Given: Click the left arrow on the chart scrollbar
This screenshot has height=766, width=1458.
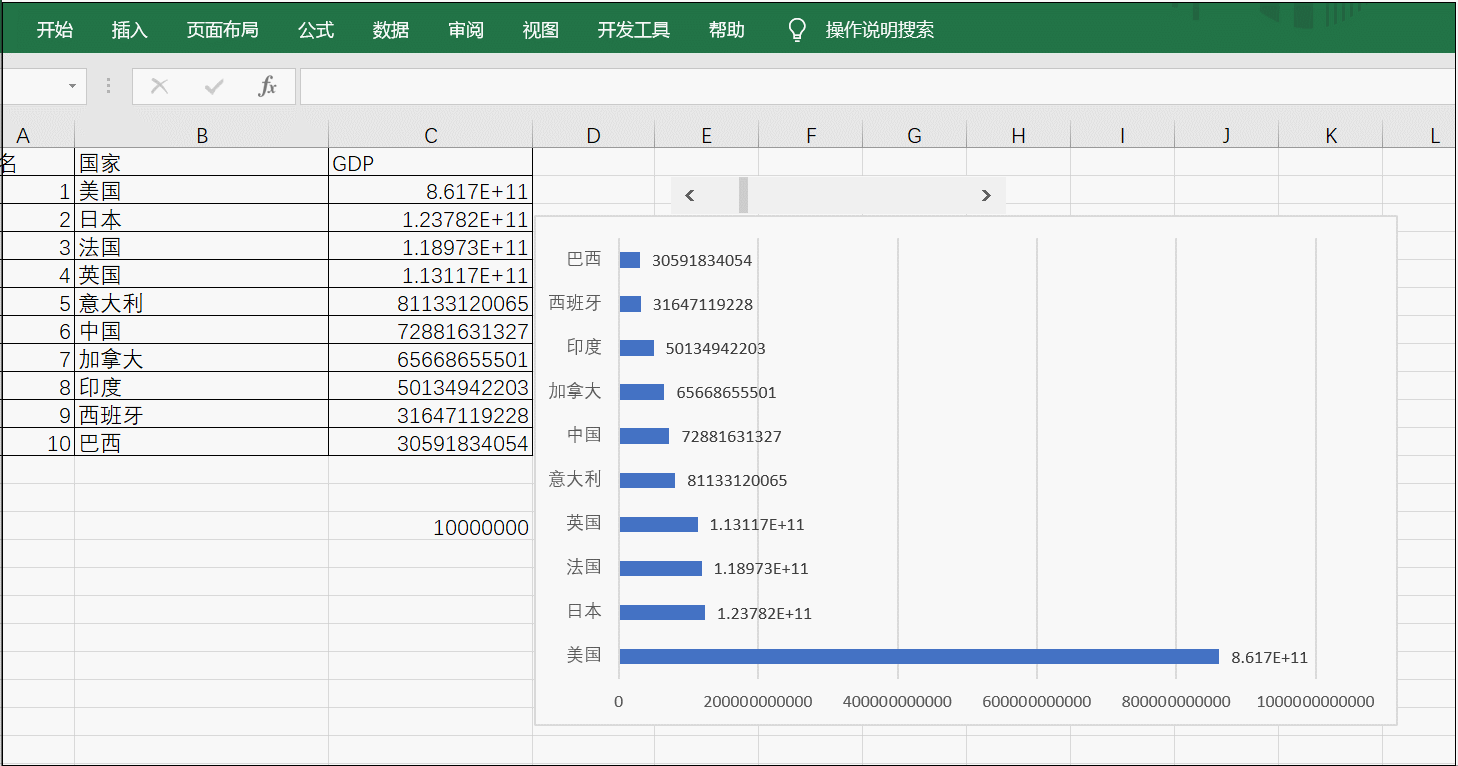Looking at the screenshot, I should pos(689,196).
